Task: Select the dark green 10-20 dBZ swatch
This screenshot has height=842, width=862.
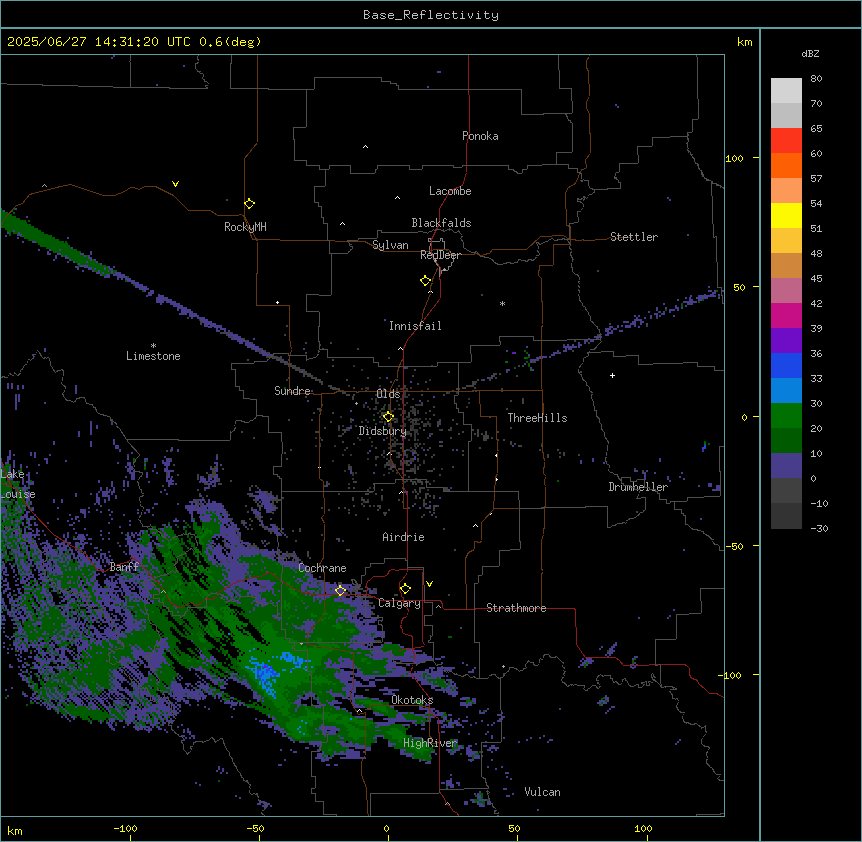Action: [x=786, y=441]
